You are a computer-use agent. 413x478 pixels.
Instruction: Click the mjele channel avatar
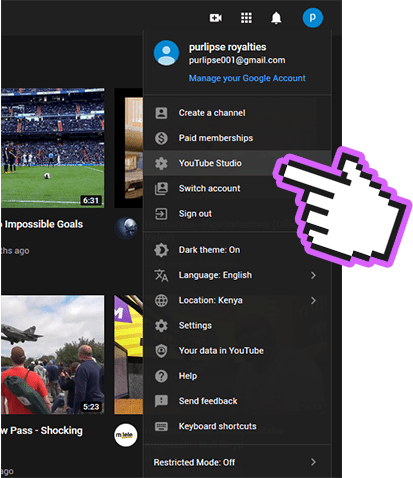tap(126, 435)
